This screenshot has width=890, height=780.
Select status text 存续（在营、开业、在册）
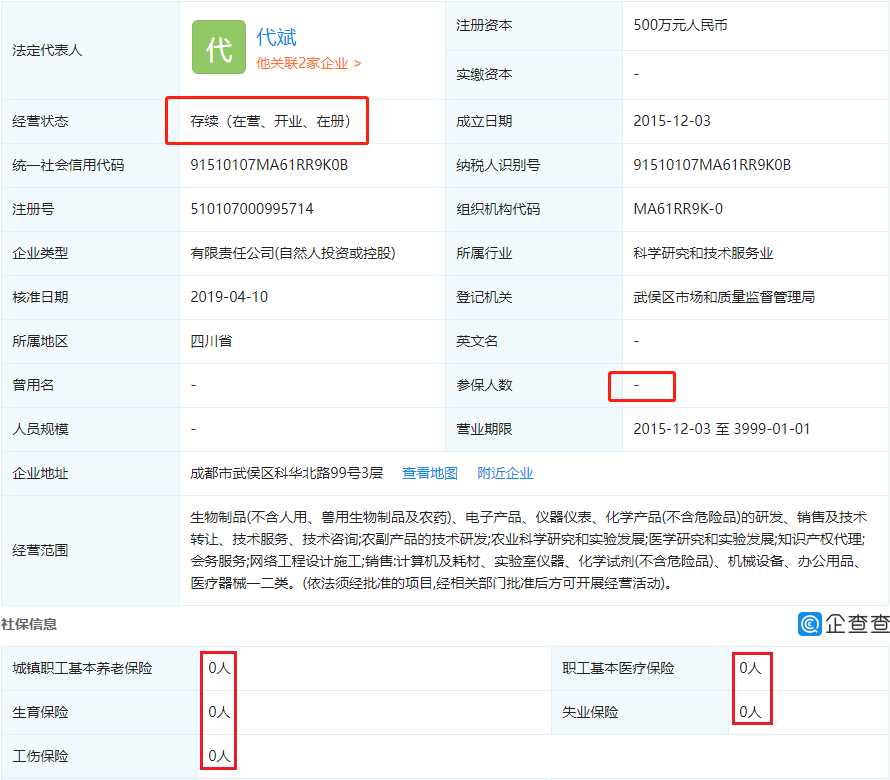(270, 121)
